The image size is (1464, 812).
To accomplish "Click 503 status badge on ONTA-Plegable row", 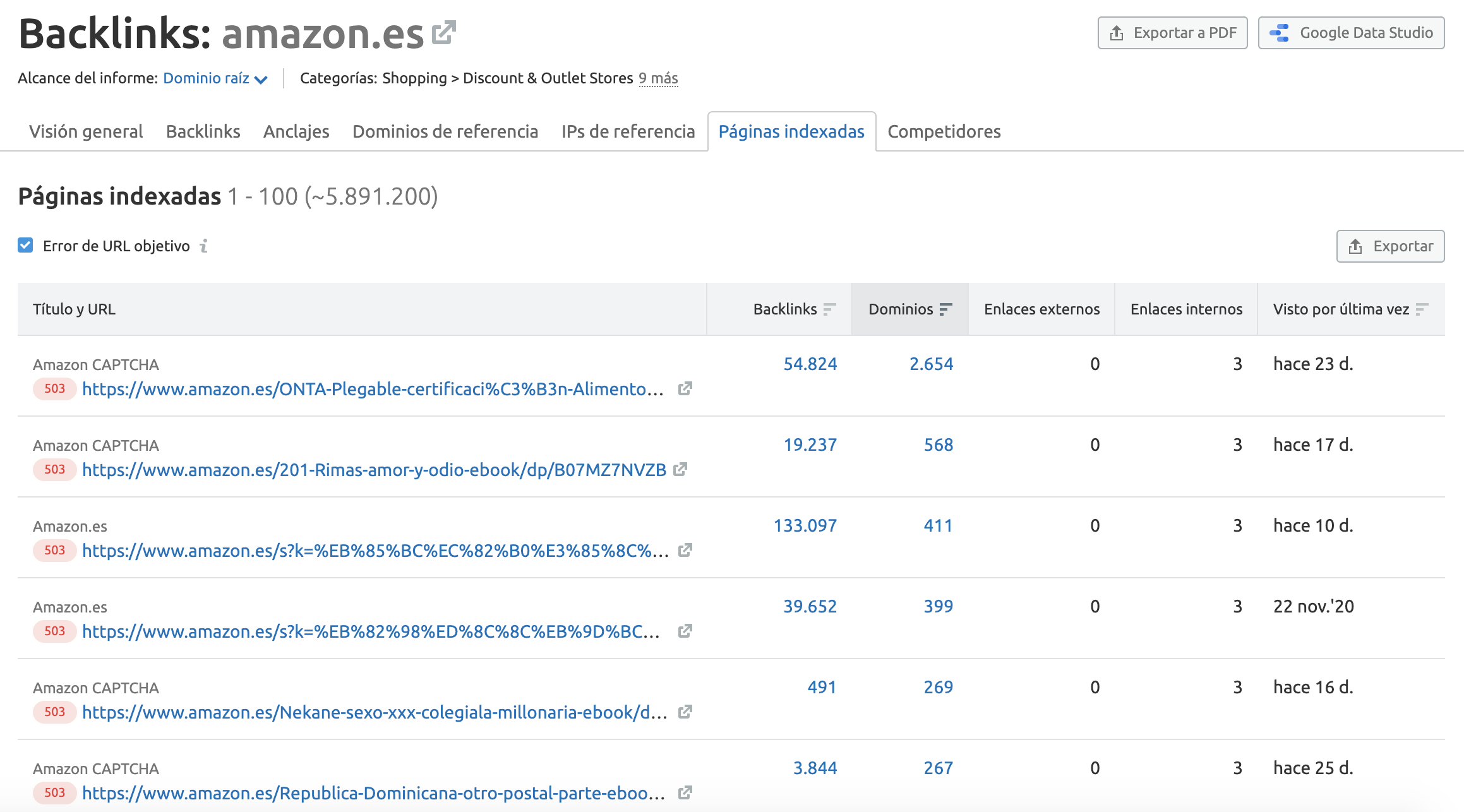I will coord(55,389).
